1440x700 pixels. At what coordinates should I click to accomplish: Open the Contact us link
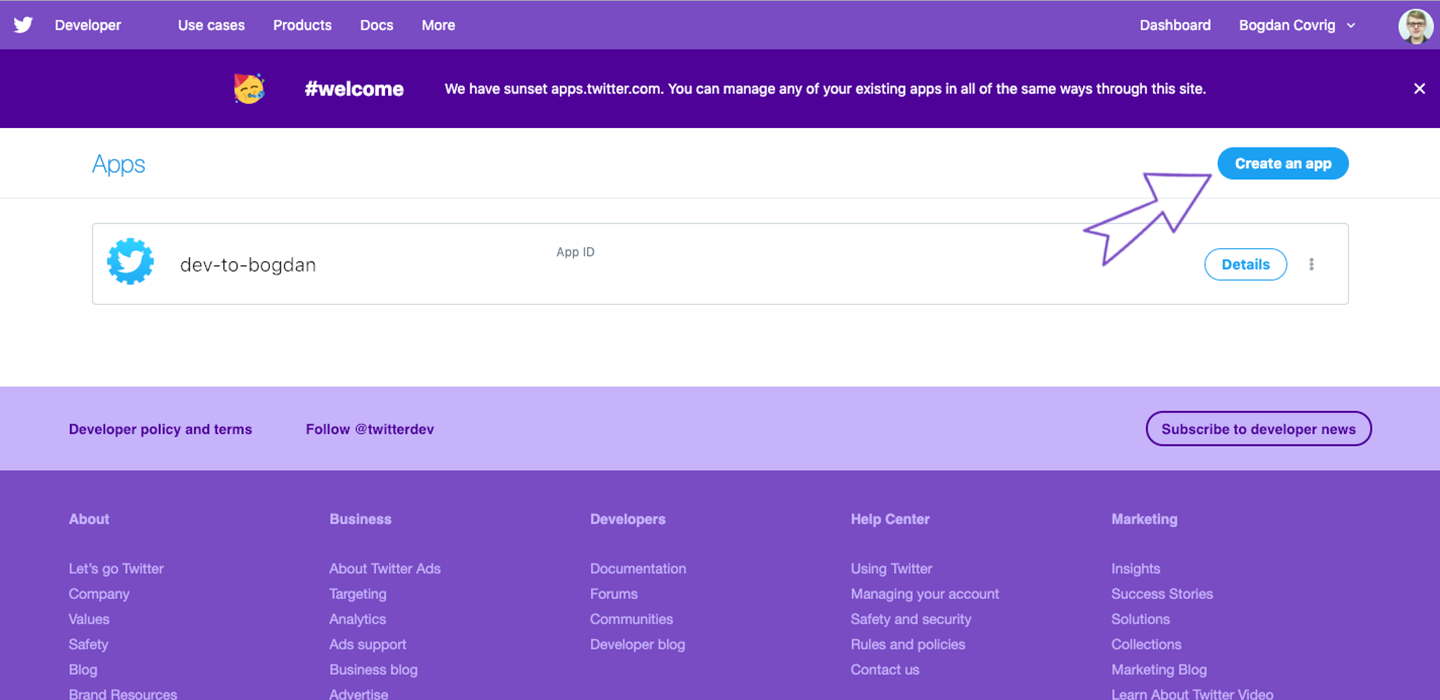point(885,669)
